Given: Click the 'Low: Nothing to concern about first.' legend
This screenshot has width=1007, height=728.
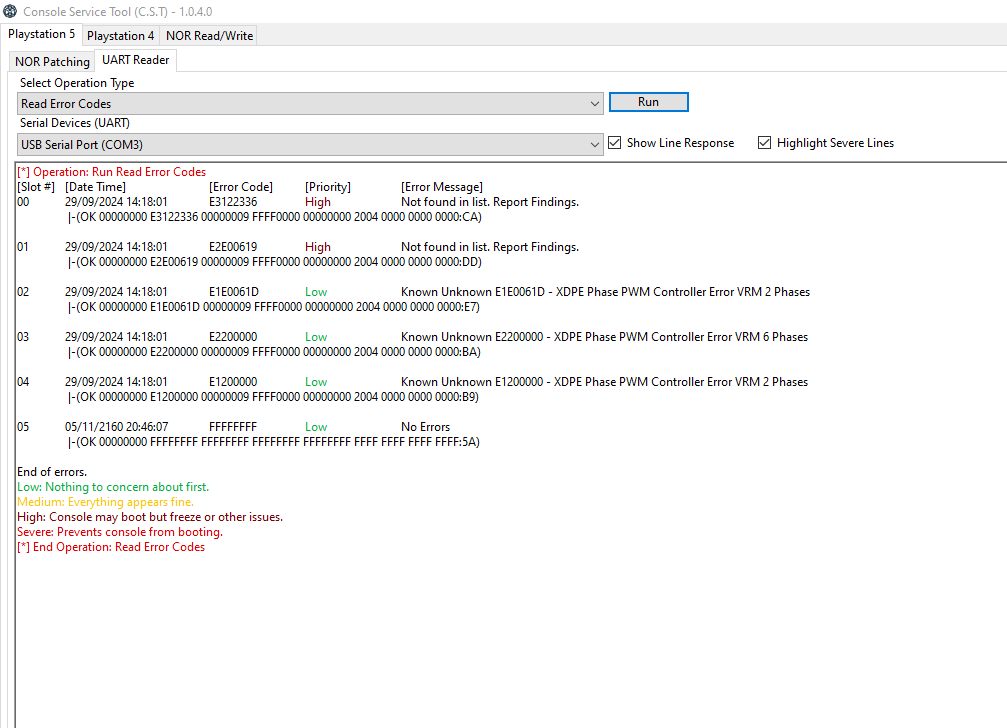Looking at the screenshot, I should tap(113, 487).
